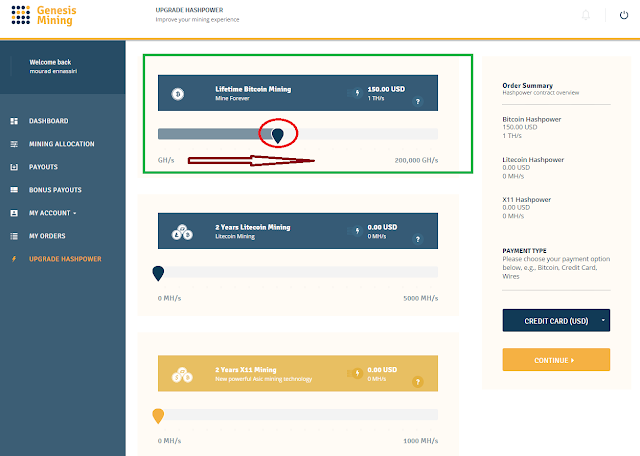The height and width of the screenshot is (456, 640).
Task: Click the Lifetime Bitcoin Mining title
Action: pos(253,89)
